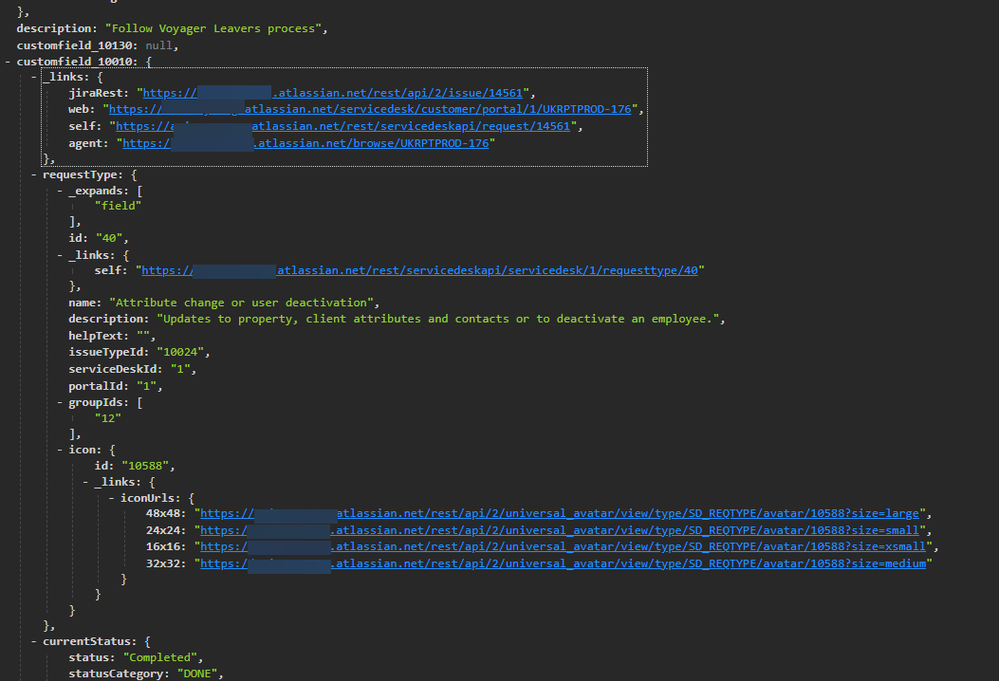Image resolution: width=999 pixels, height=681 pixels.
Task: Open the self servicedeskapi request/14561 link
Action: click(x=343, y=126)
